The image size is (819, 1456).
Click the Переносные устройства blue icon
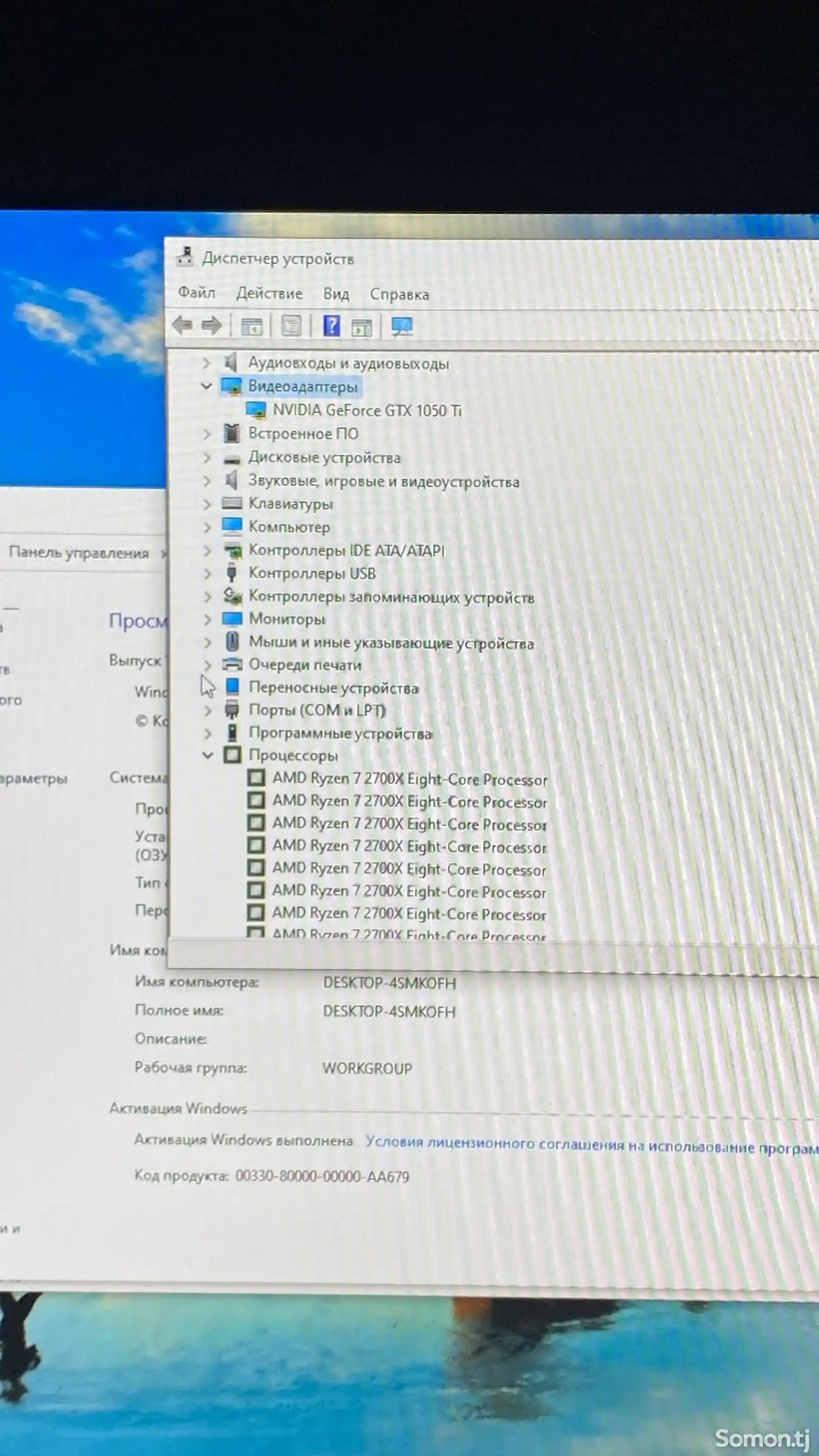(232, 687)
